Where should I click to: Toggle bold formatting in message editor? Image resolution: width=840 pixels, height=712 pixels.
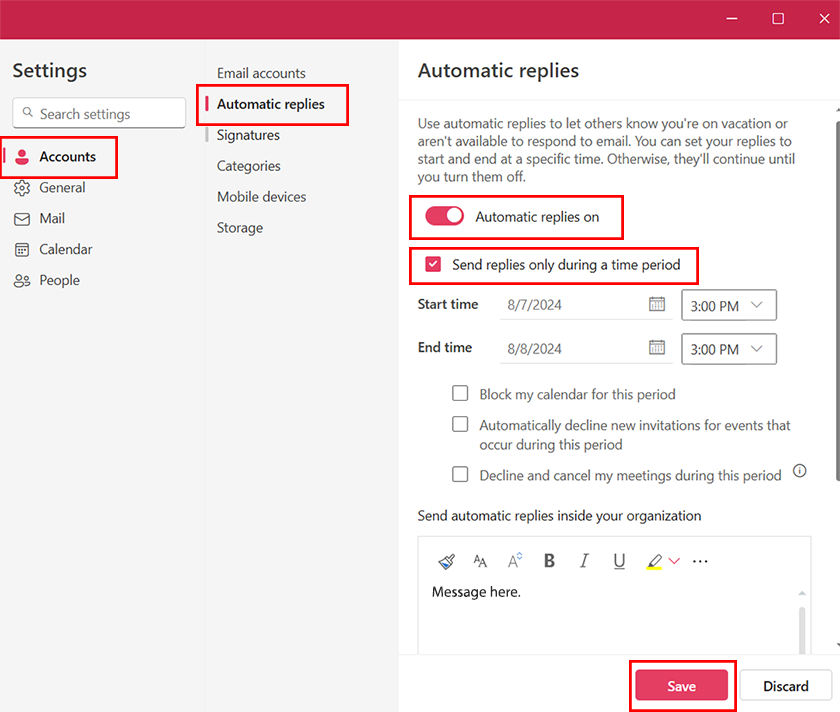pyautogui.click(x=549, y=560)
